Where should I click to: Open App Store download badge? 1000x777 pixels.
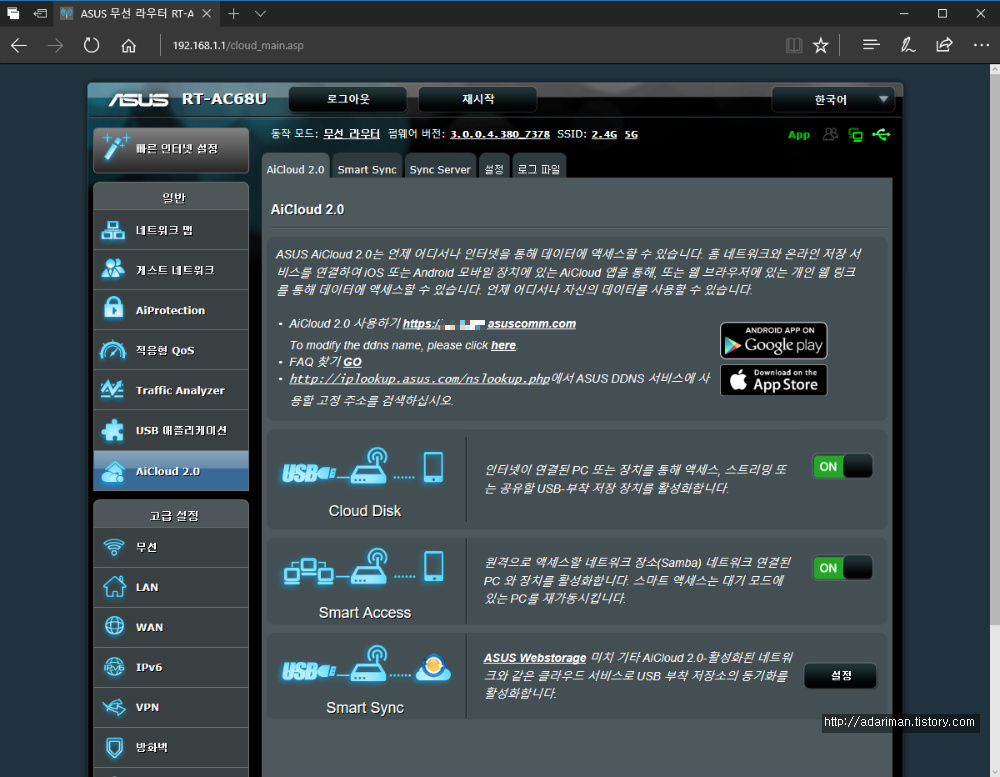point(774,380)
